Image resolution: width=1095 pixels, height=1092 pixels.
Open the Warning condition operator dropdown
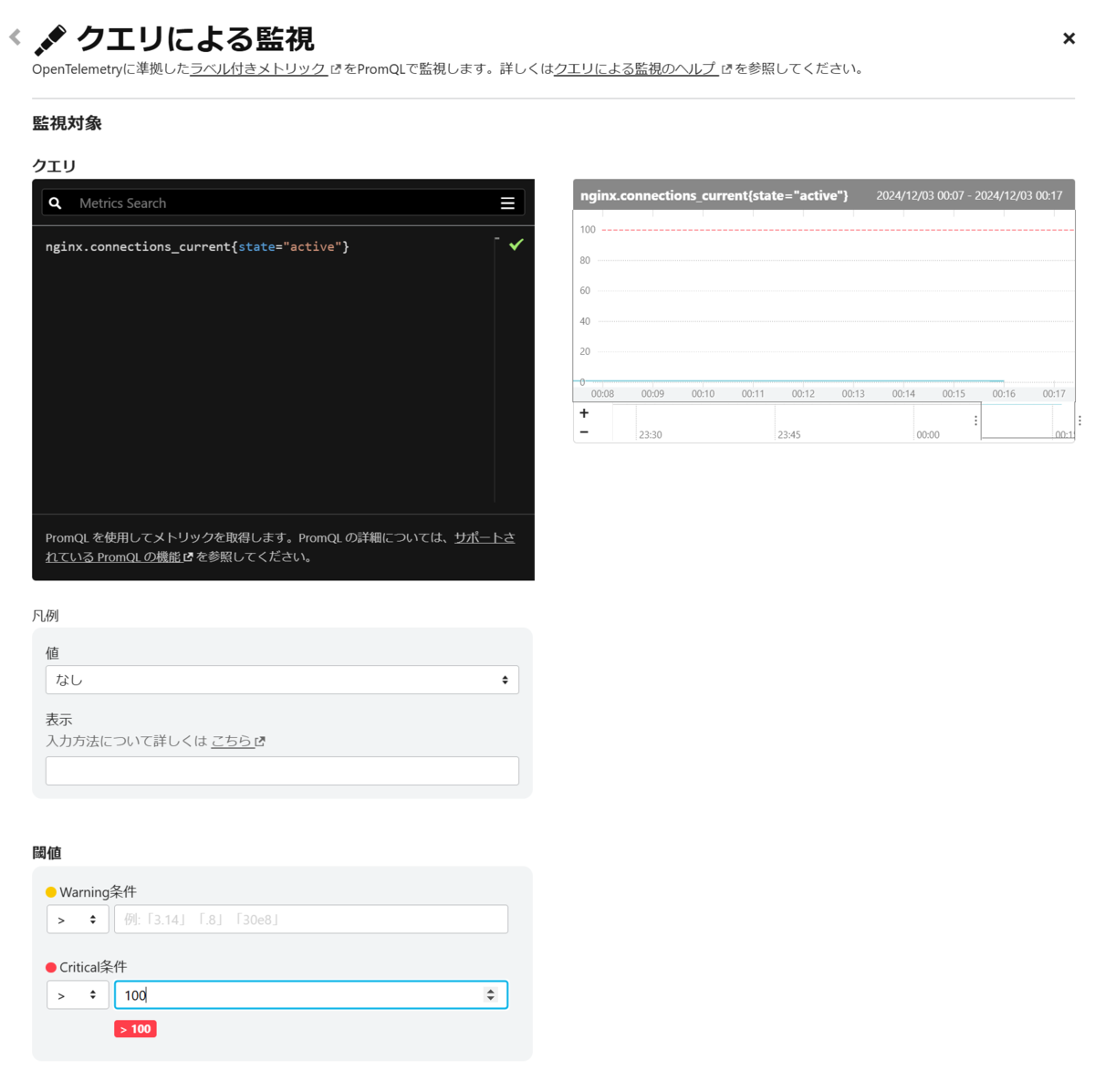[78, 920]
